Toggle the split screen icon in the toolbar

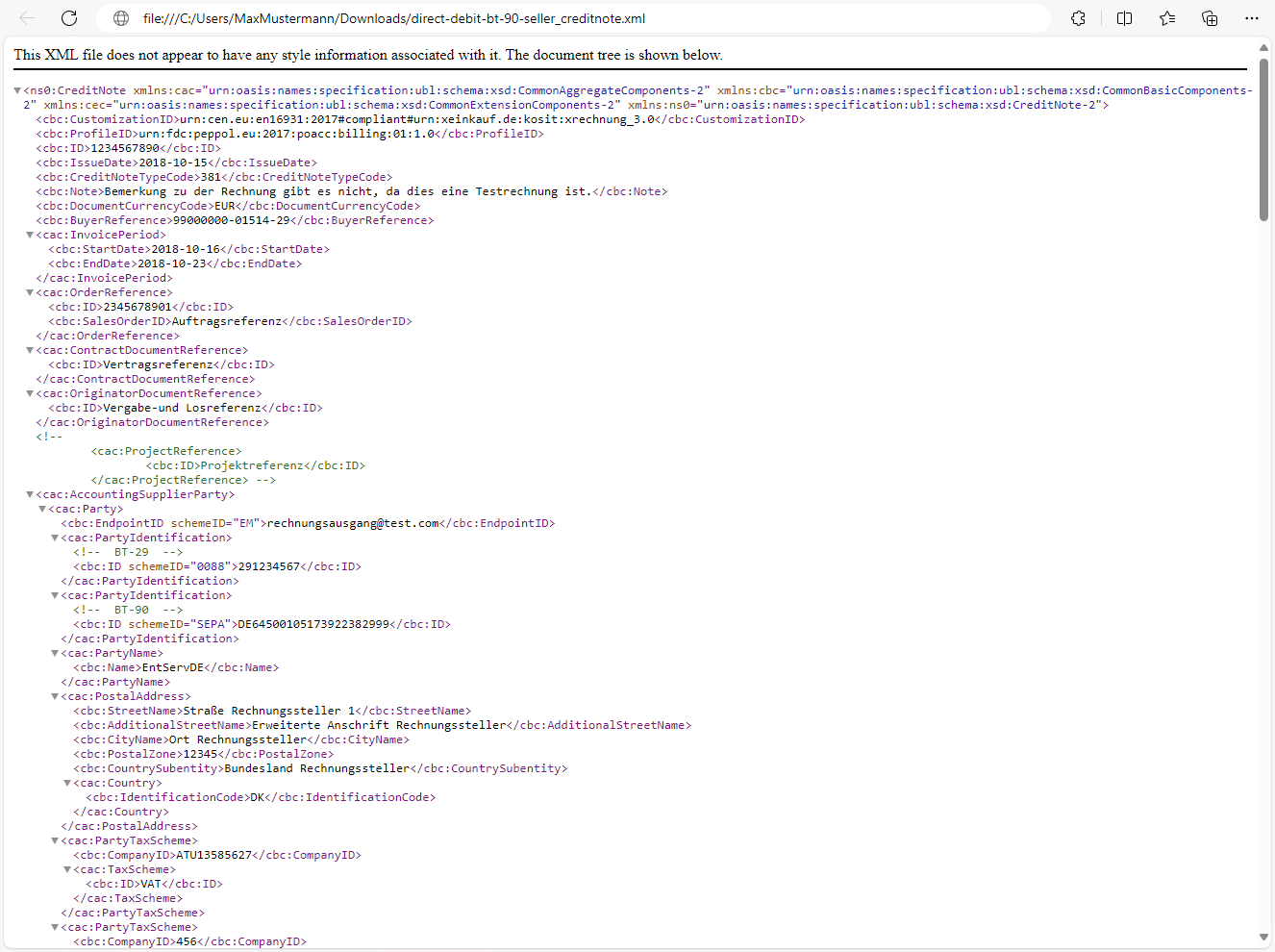click(1124, 18)
